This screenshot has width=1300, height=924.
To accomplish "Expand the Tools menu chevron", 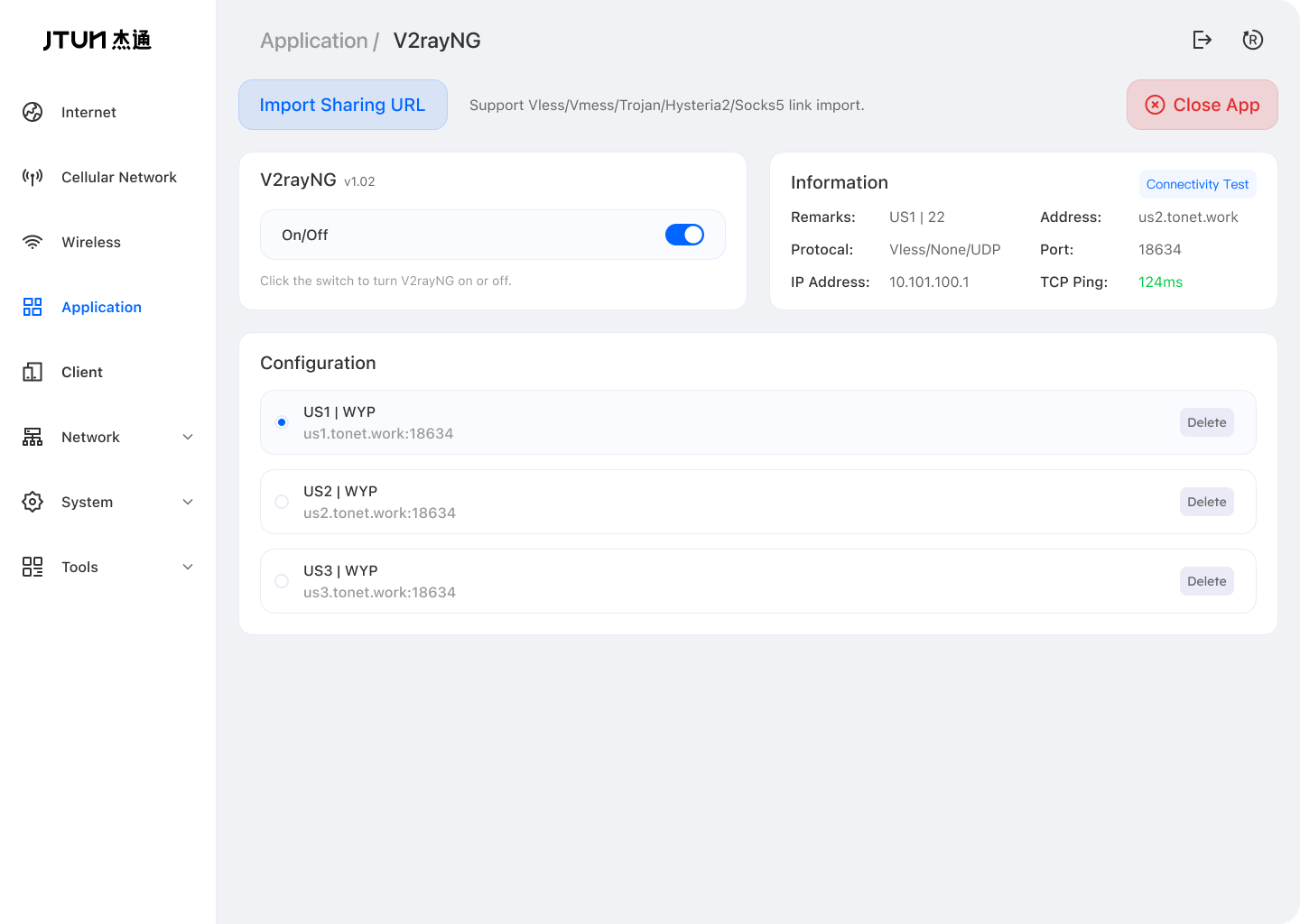I will coord(188,567).
